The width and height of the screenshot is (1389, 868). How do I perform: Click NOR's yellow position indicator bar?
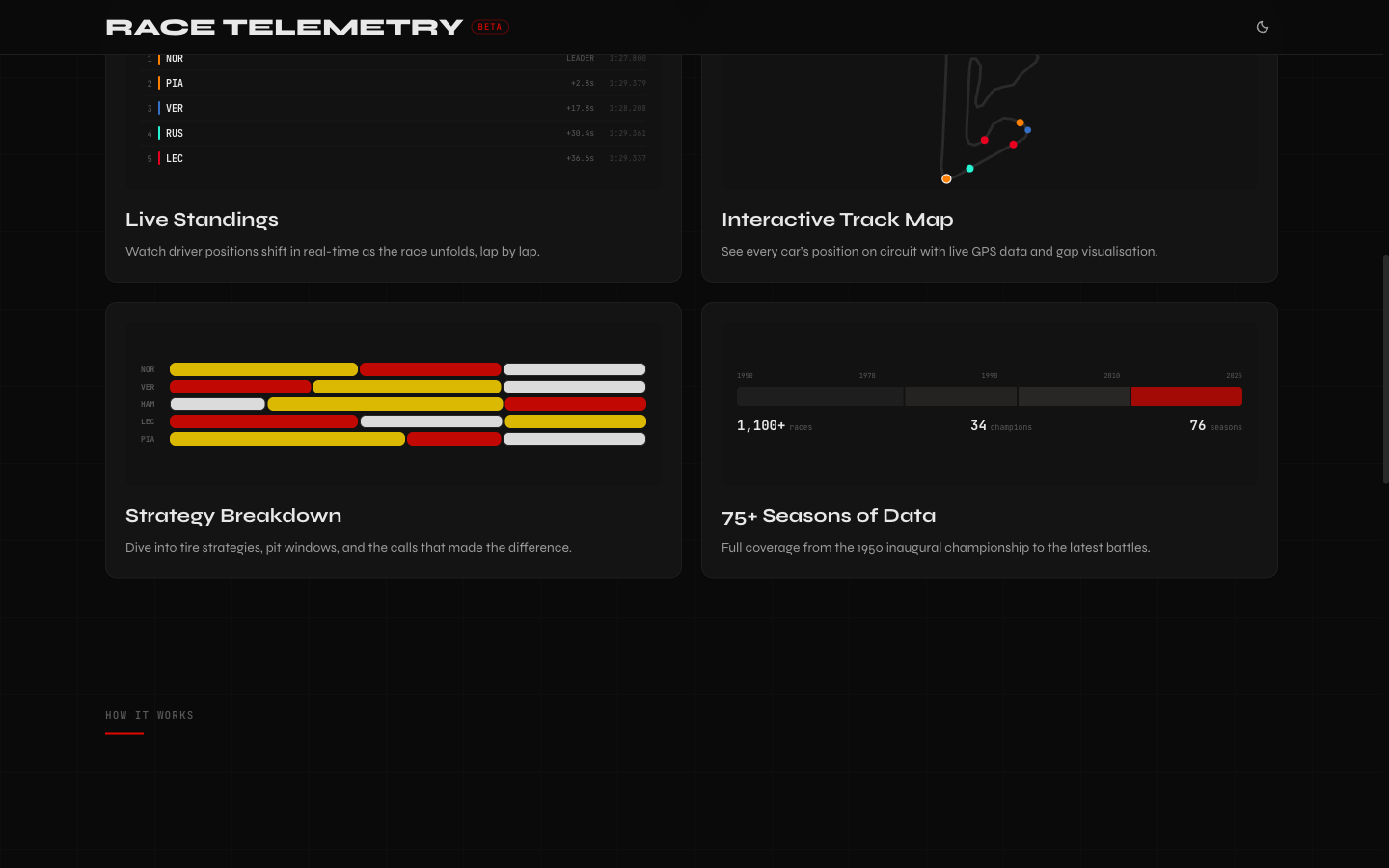tap(160, 58)
